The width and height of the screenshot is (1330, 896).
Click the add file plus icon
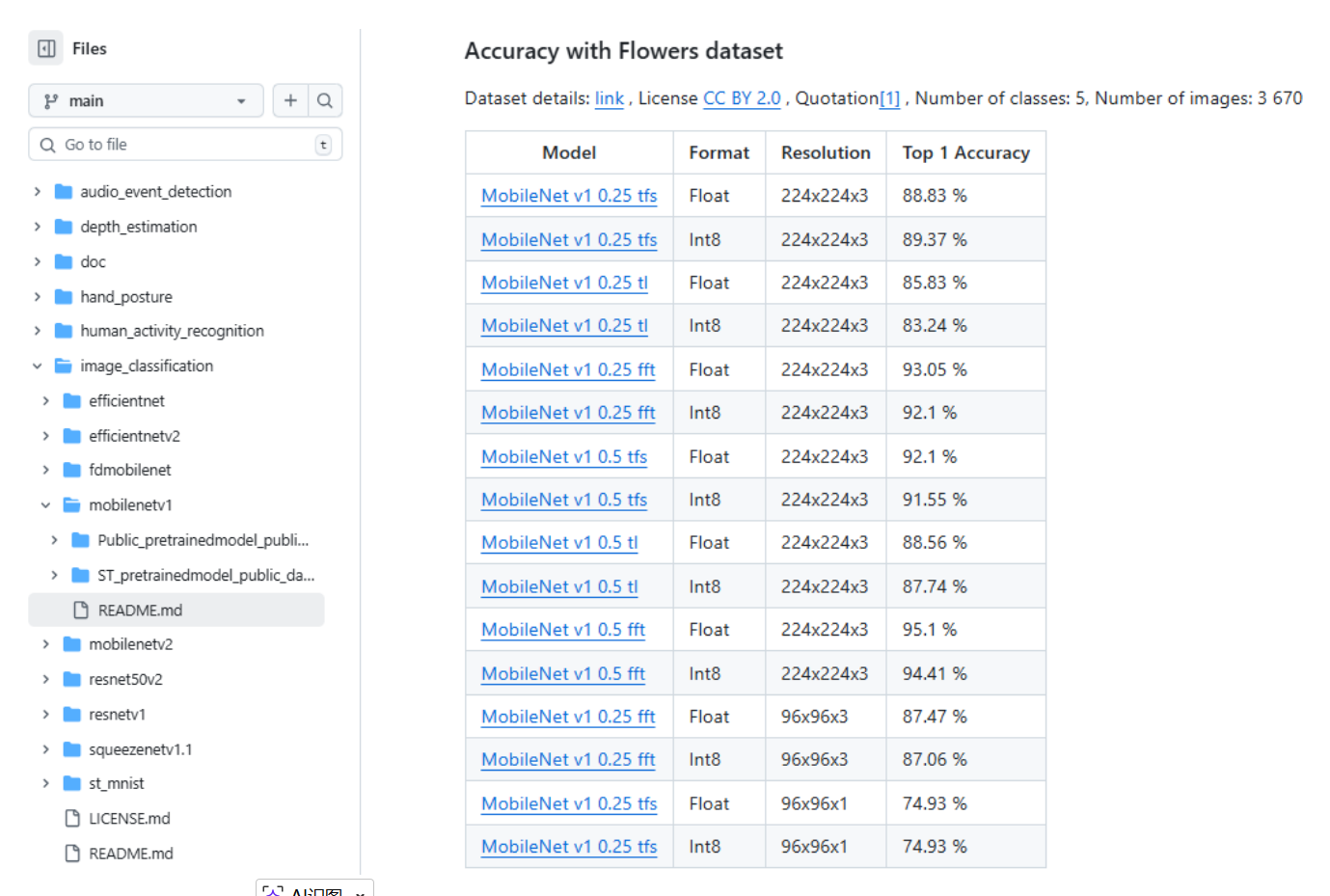tap(290, 100)
